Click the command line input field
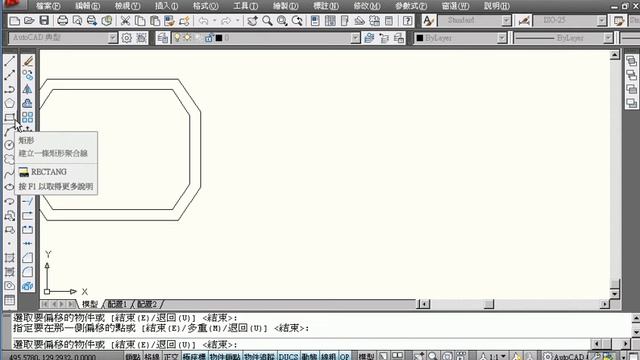640x360 pixels. tap(300, 344)
